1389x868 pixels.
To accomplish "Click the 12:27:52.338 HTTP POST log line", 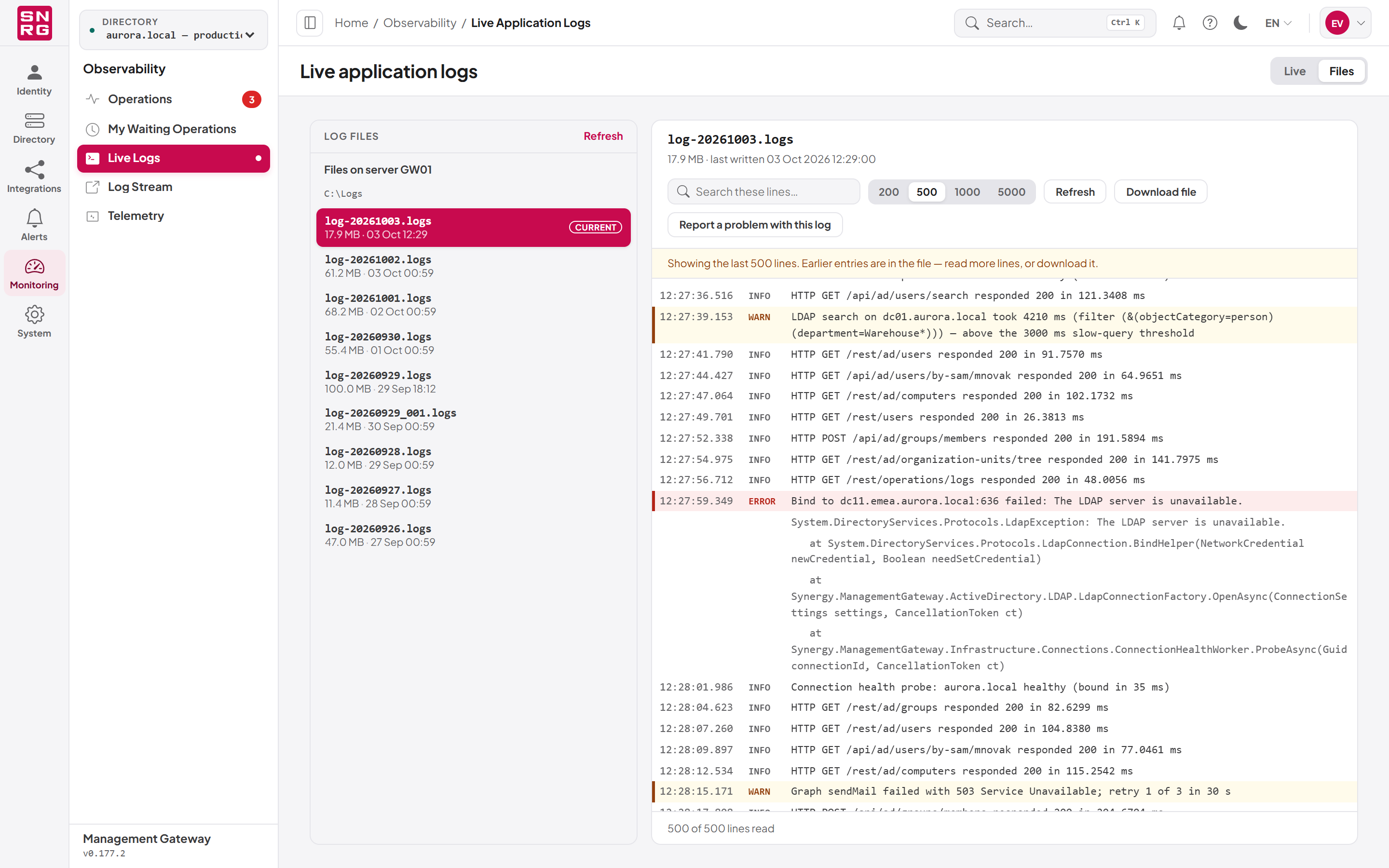I will [x=1005, y=439].
